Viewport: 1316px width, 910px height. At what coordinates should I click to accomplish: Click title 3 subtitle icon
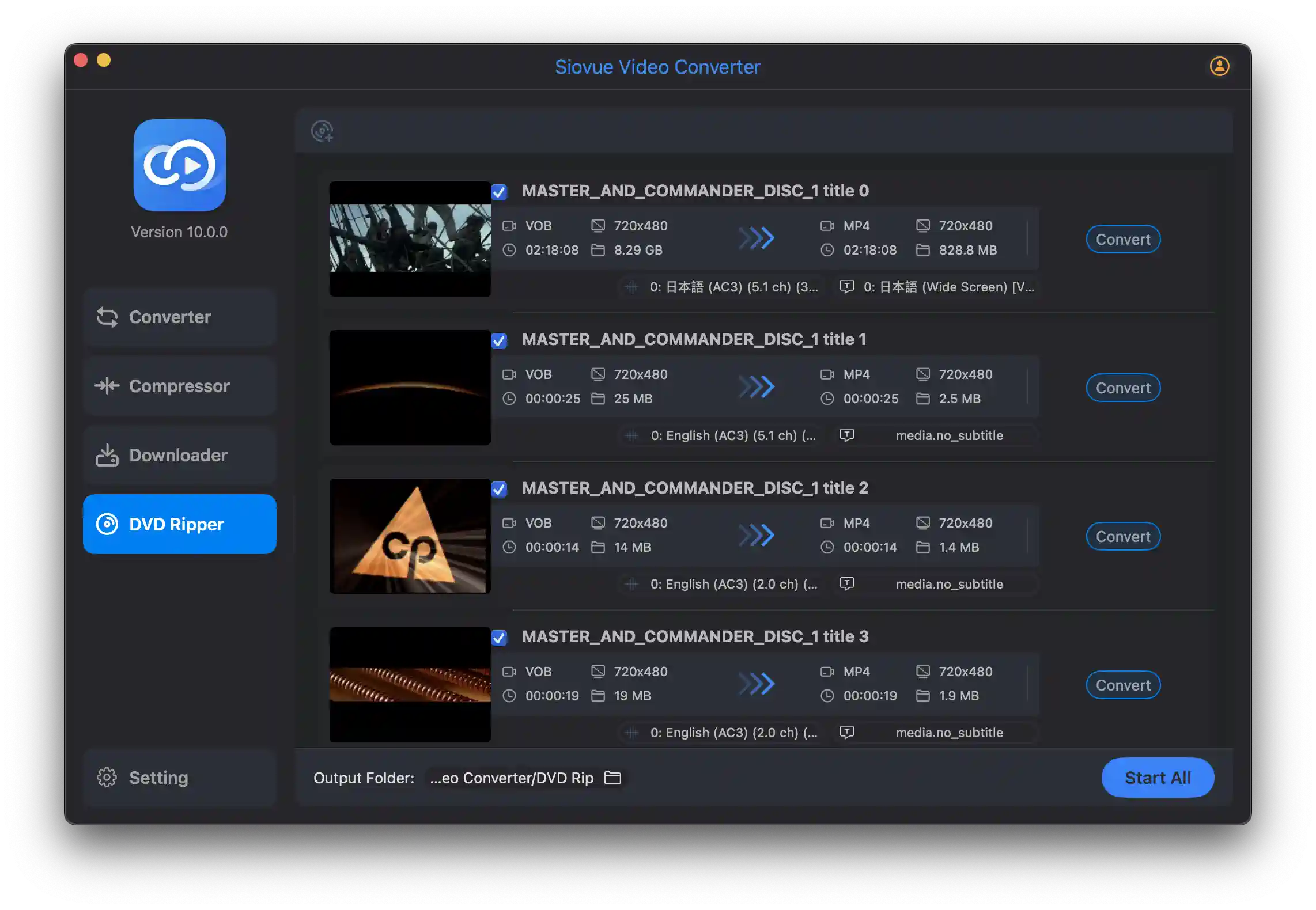pyautogui.click(x=846, y=732)
